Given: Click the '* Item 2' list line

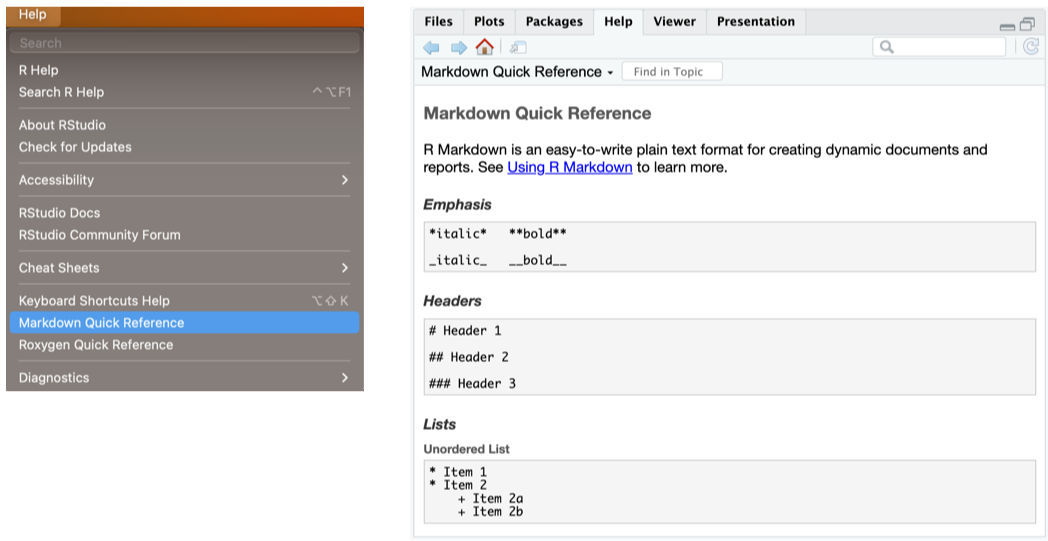Looking at the screenshot, I should [x=458, y=485].
